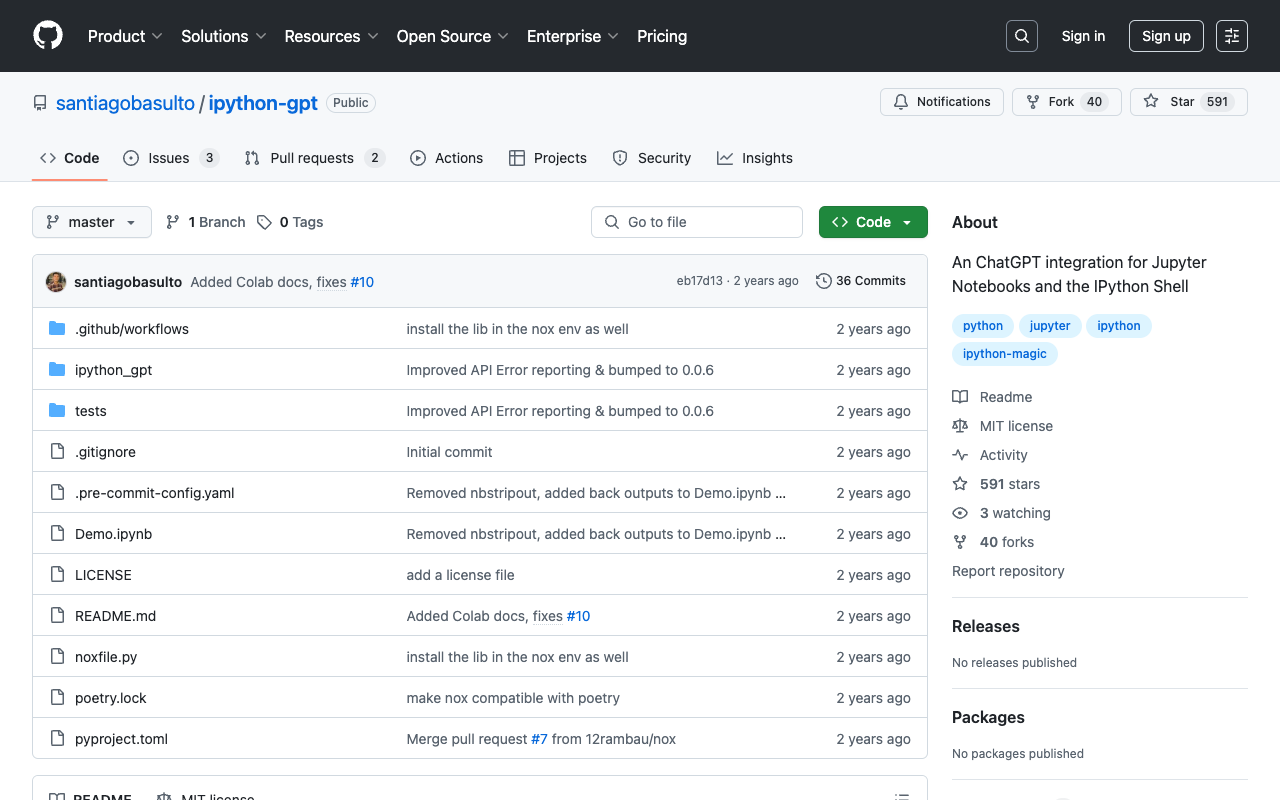Click the file icon next to poetry.lock
This screenshot has height=800, width=1280.
[x=57, y=698]
